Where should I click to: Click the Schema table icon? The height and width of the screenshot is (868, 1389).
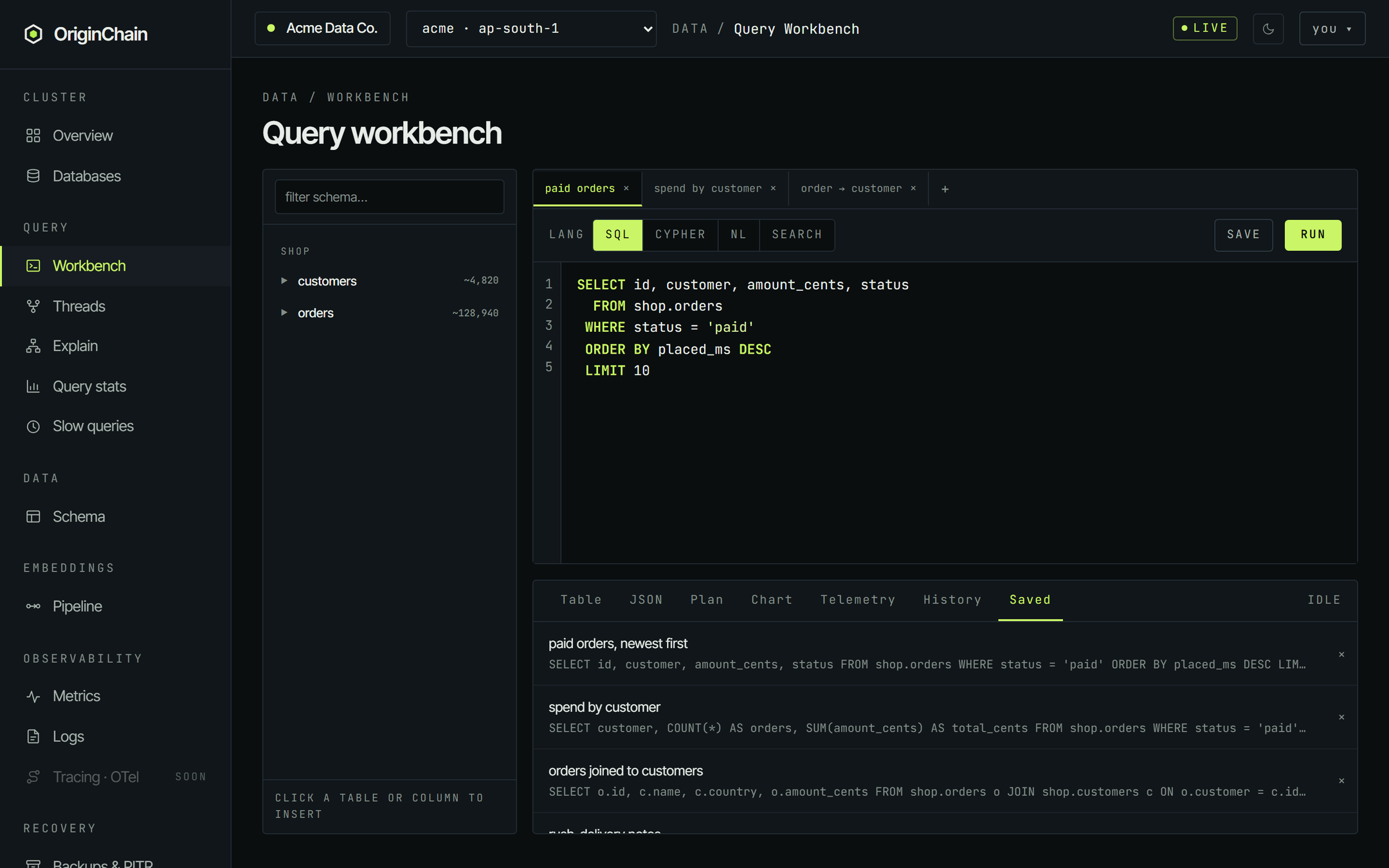click(x=33, y=516)
